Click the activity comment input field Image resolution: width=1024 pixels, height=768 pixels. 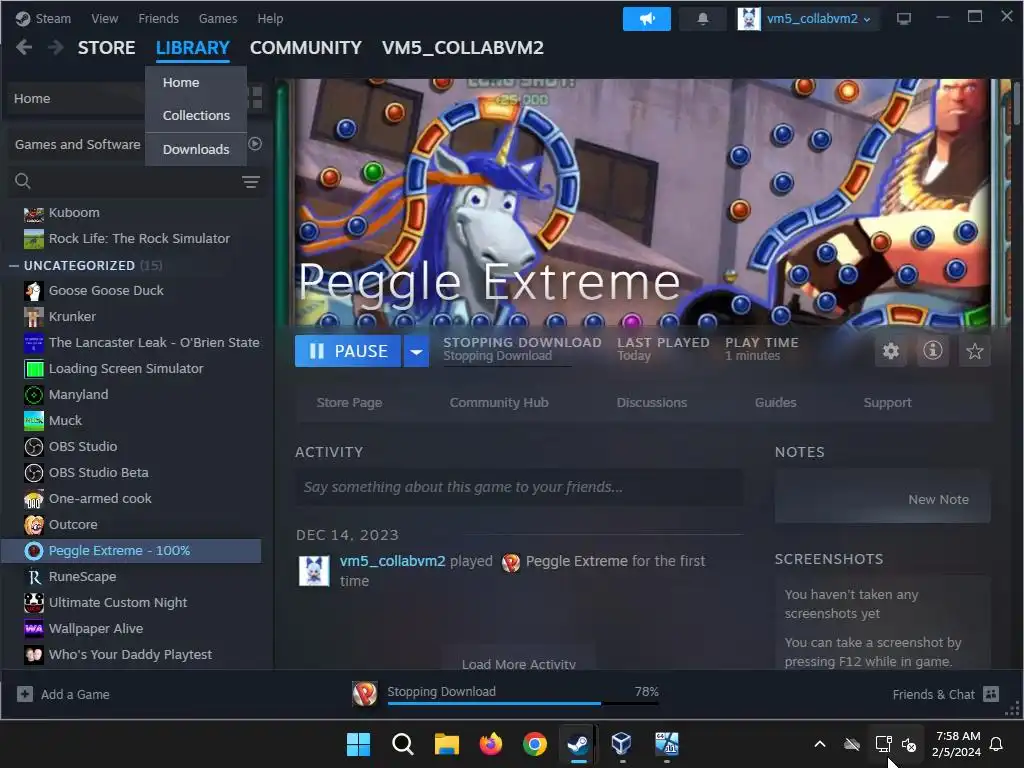(519, 487)
